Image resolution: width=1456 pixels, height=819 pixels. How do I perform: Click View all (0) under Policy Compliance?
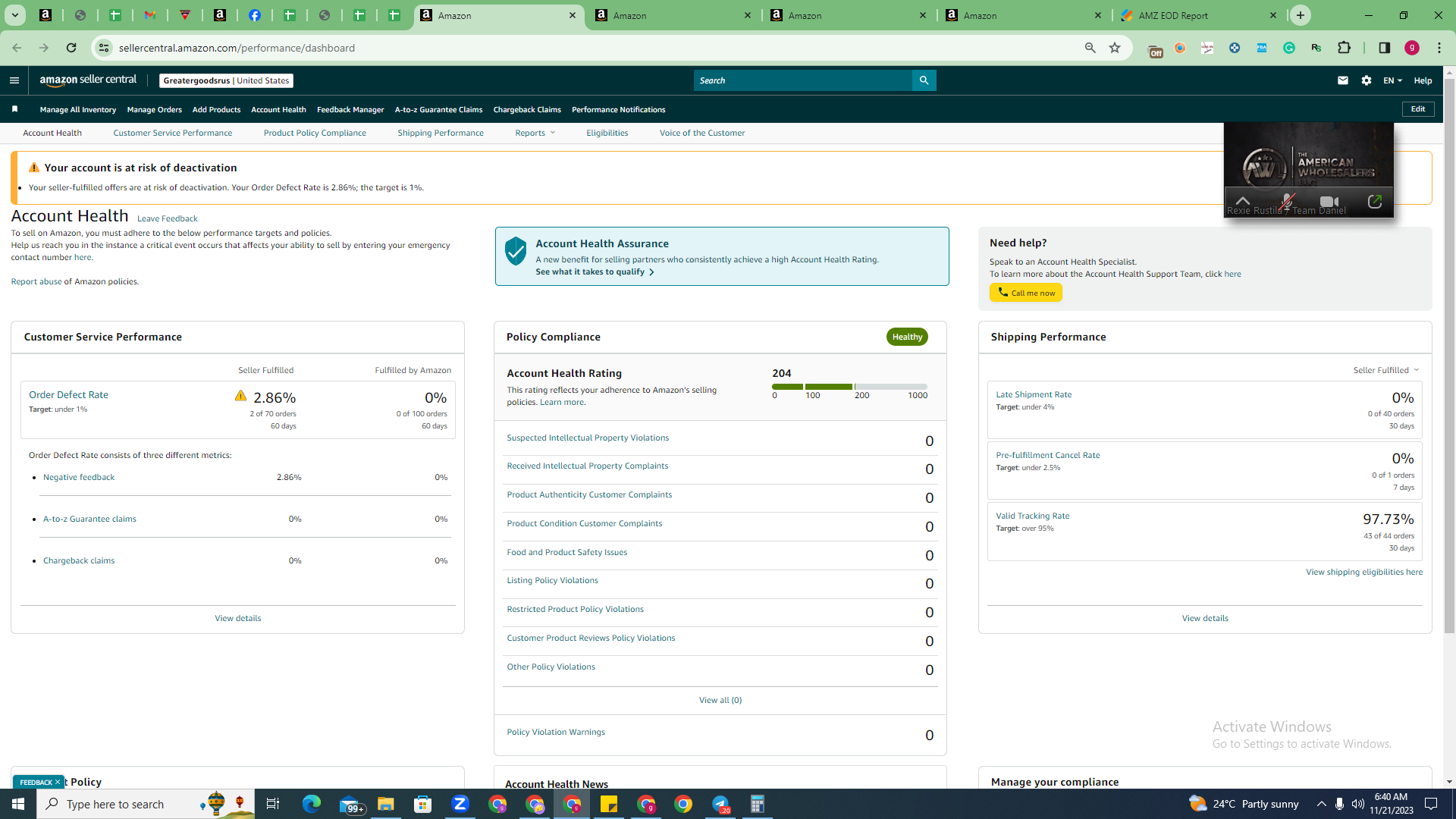pos(720,700)
